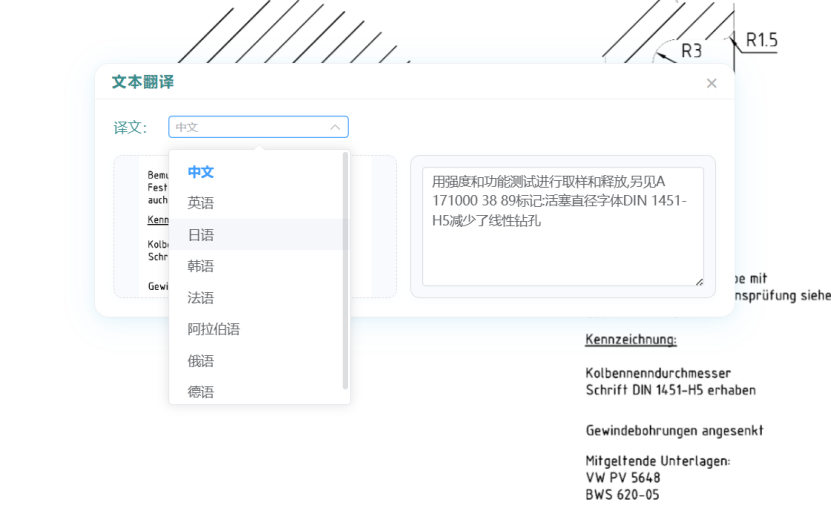
Task: Choose 德语 as translation language
Action: pos(259,391)
